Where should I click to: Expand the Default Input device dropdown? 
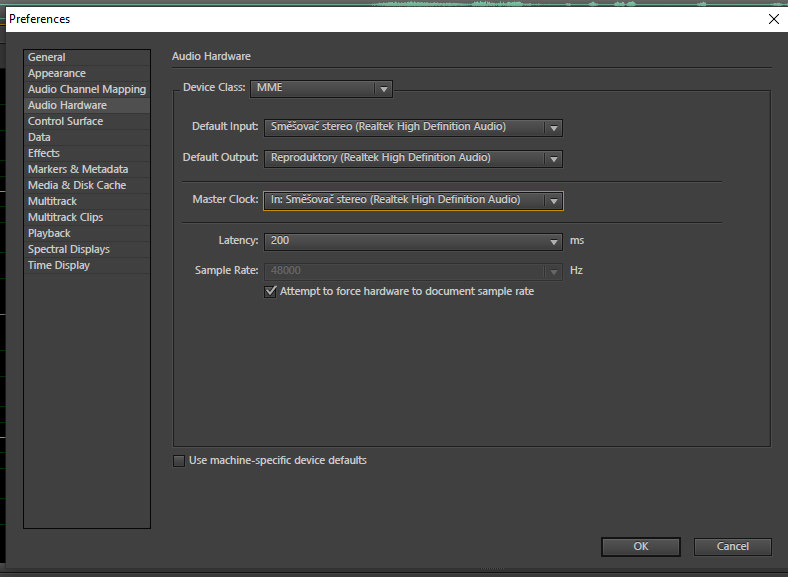pyautogui.click(x=412, y=127)
